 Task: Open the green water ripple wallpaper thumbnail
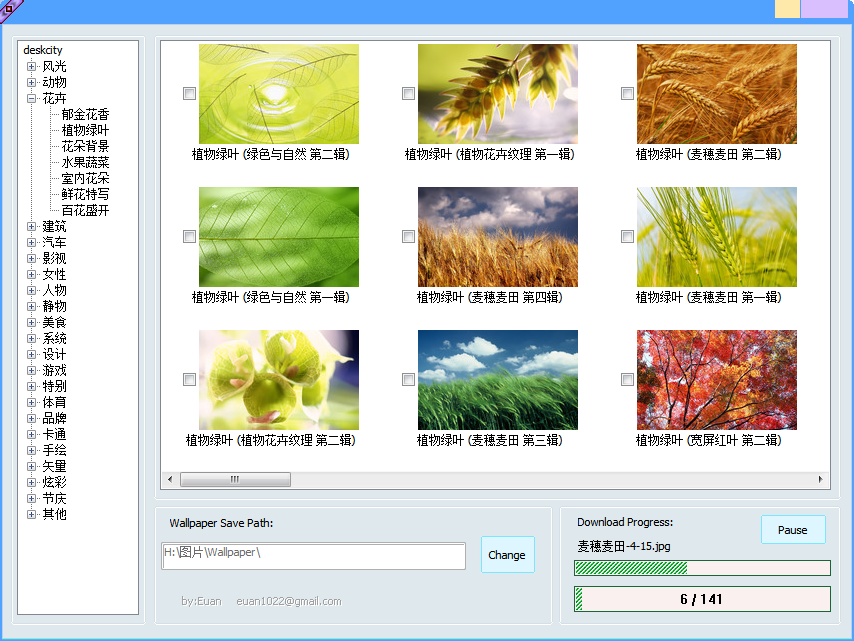(278, 93)
